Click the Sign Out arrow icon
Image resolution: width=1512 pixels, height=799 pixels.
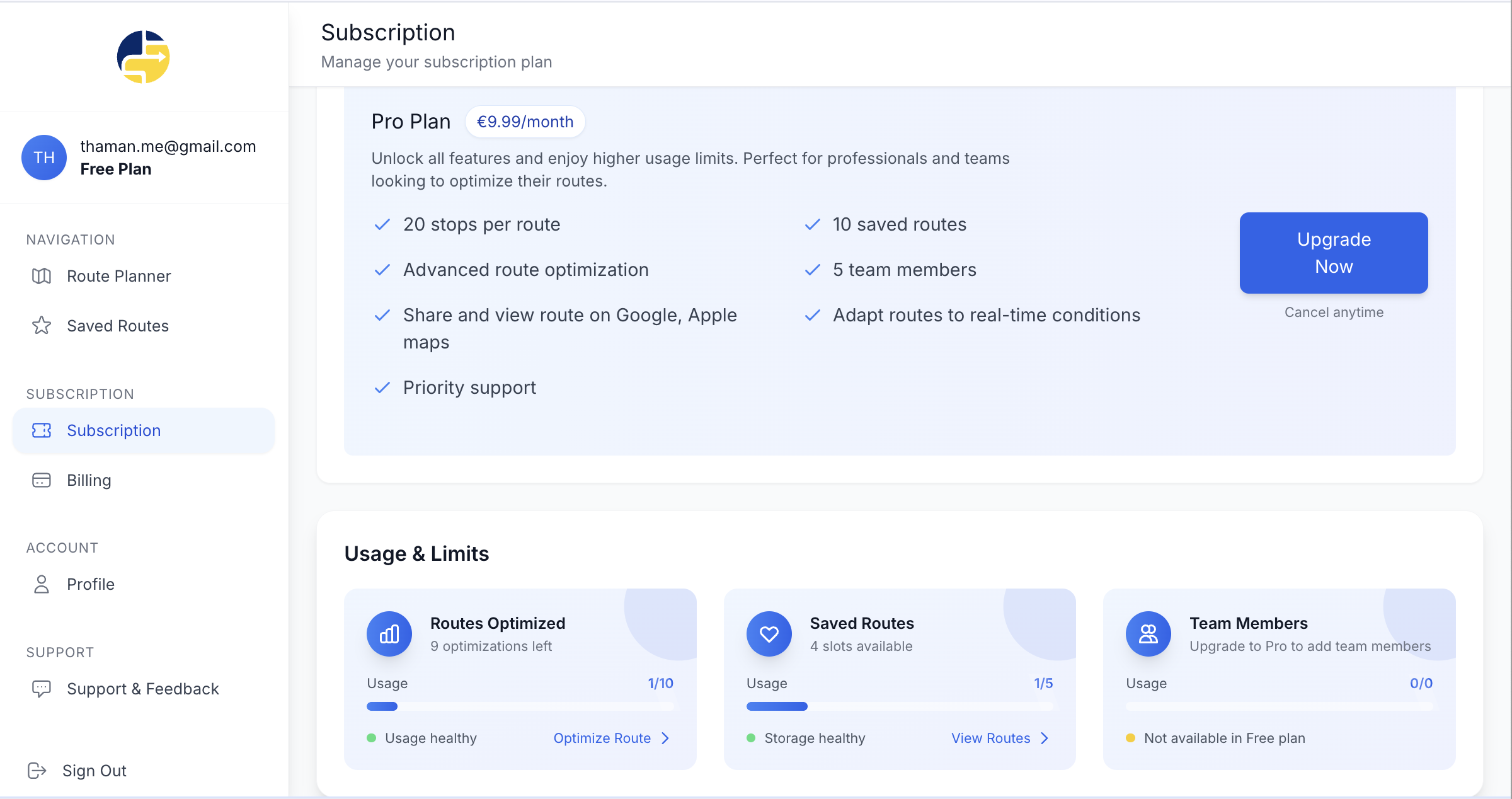(x=37, y=771)
